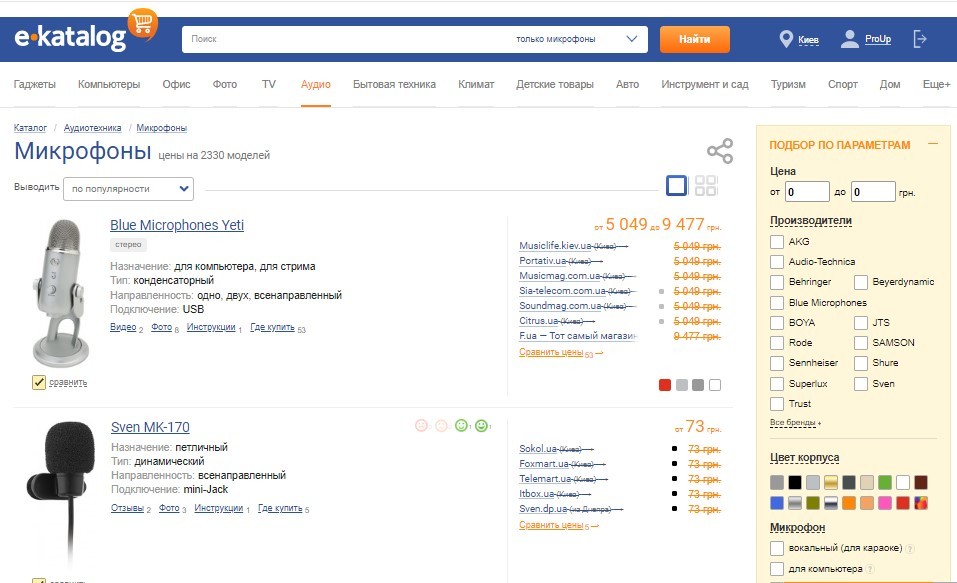This screenshot has height=583, width=957.
Task: Click the share icon near Микрофоны heading
Action: pyautogui.click(x=720, y=151)
